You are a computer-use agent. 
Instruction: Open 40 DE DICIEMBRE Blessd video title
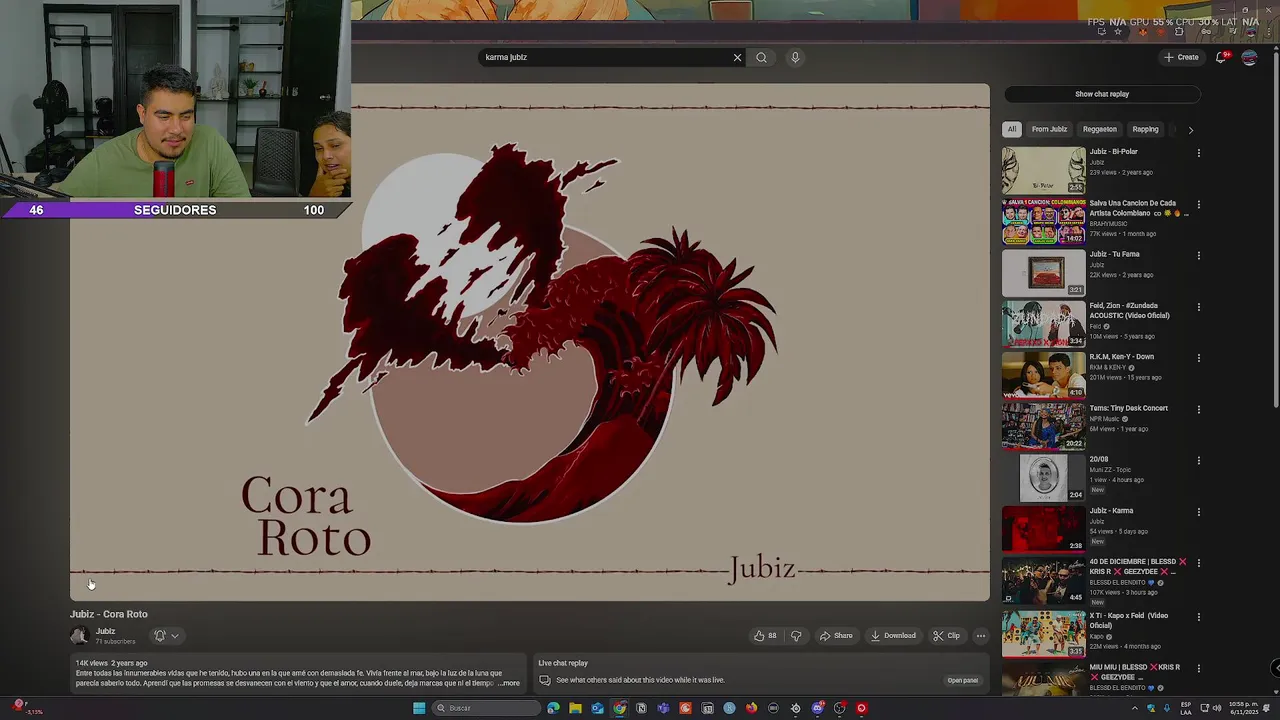click(1137, 567)
